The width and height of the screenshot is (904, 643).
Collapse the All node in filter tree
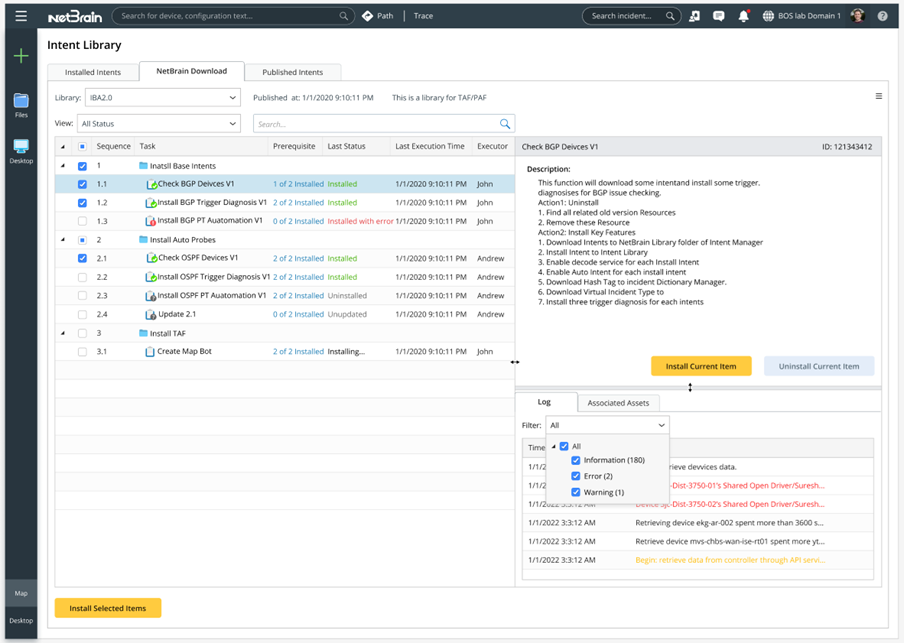pos(554,446)
